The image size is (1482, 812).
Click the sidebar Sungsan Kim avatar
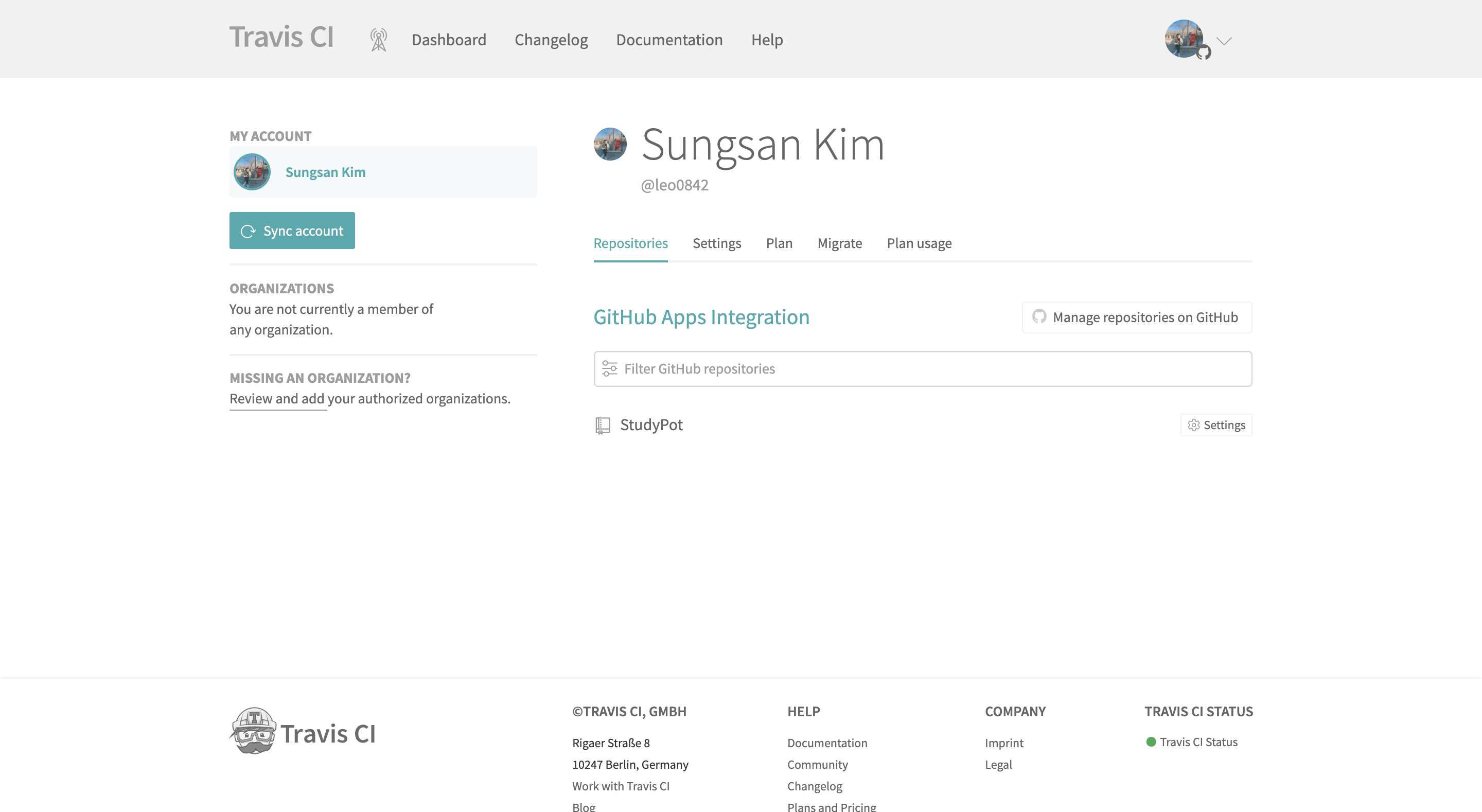pos(252,171)
